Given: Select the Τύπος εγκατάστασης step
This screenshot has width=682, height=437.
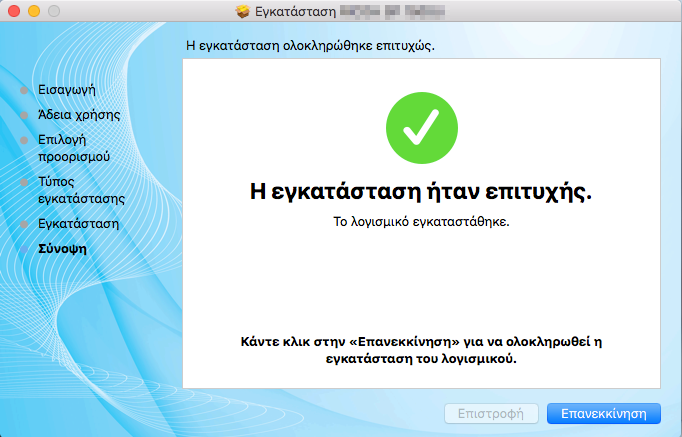Looking at the screenshot, I should click(81, 190).
